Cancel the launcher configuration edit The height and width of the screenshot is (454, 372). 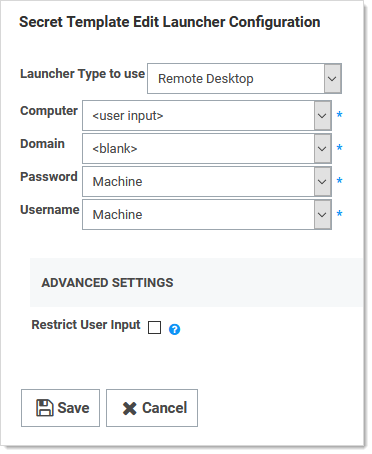(x=152, y=408)
